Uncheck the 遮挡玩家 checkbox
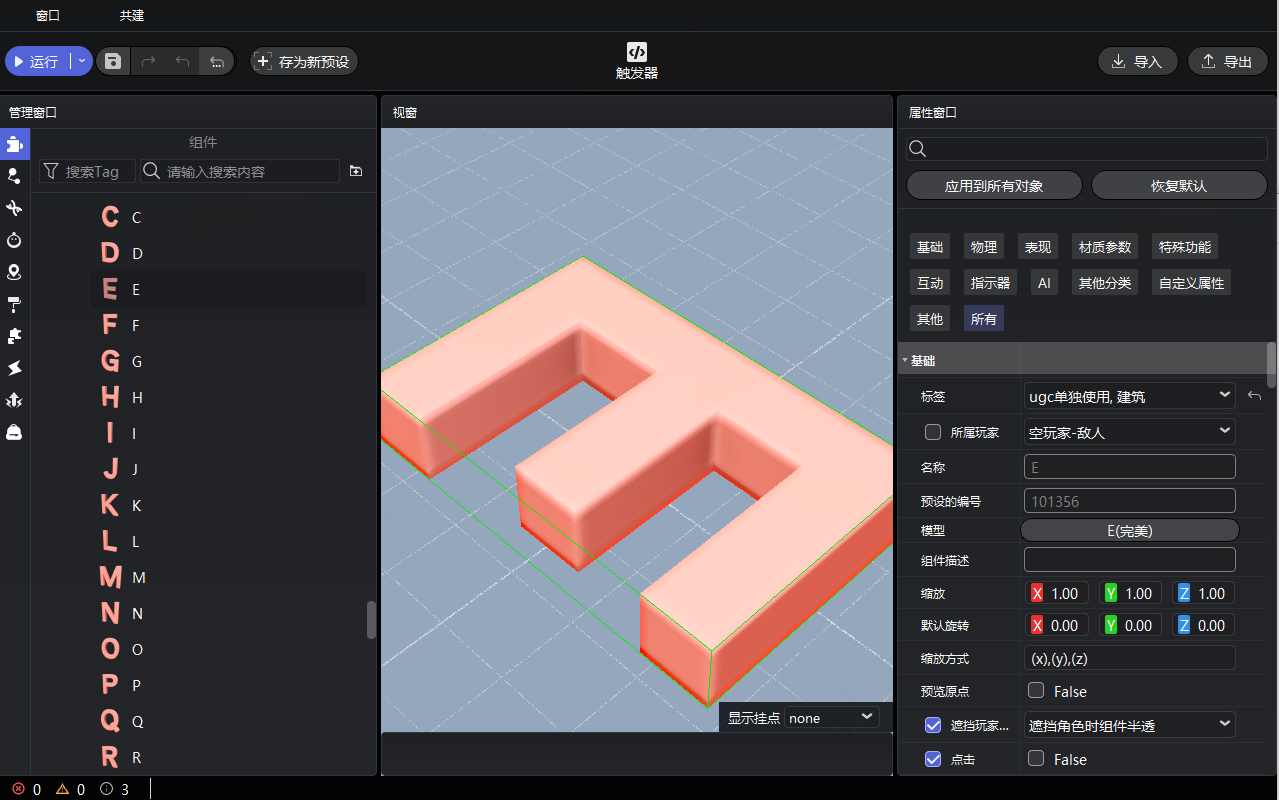Image resolution: width=1279 pixels, height=800 pixels. click(933, 725)
